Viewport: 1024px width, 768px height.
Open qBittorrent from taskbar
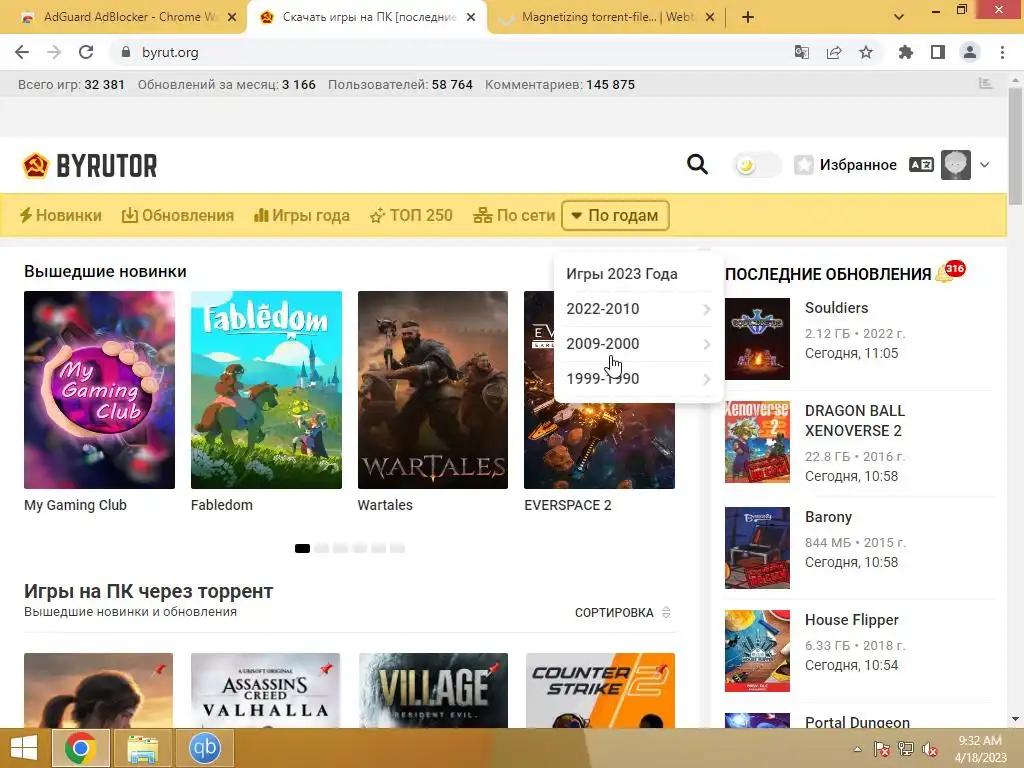tap(204, 748)
